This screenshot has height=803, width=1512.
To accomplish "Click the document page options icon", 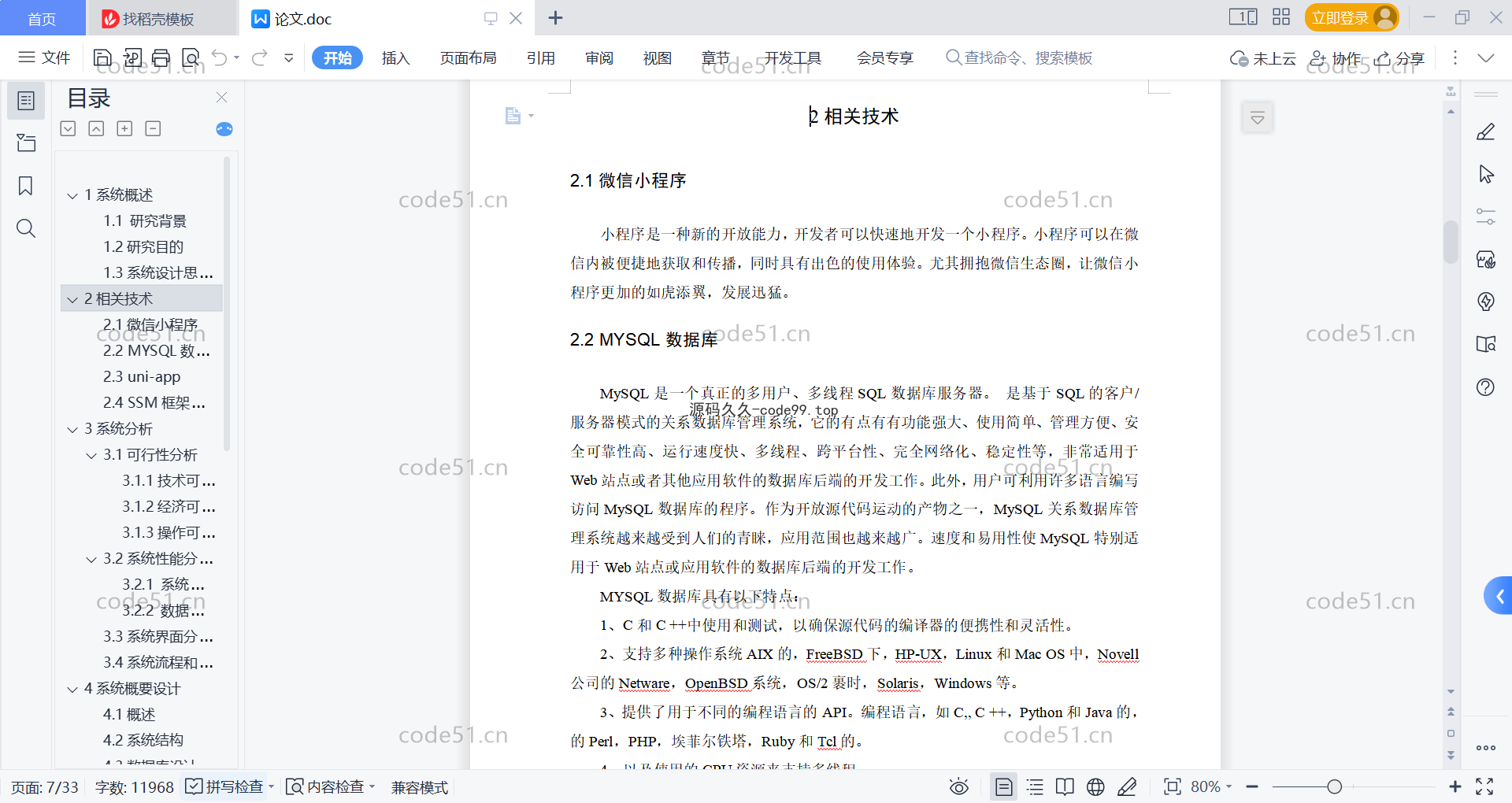I will point(518,116).
